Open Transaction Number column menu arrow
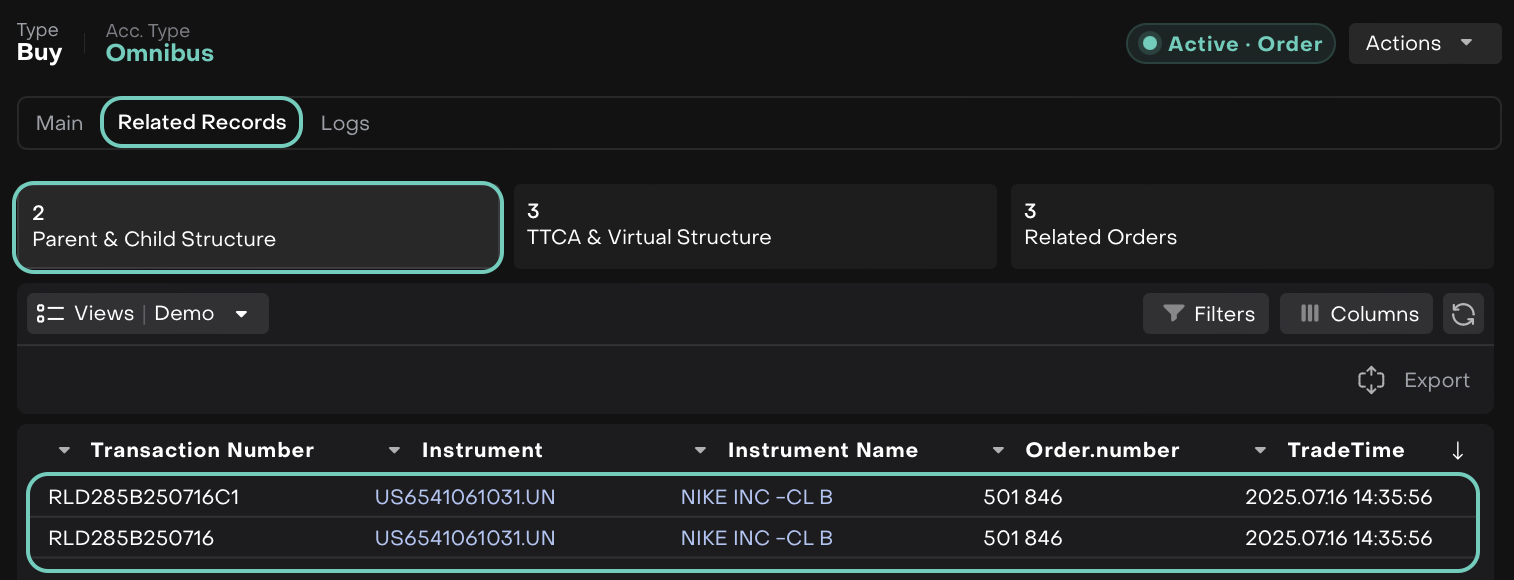Screen dimensions: 1514x580 click(65, 451)
